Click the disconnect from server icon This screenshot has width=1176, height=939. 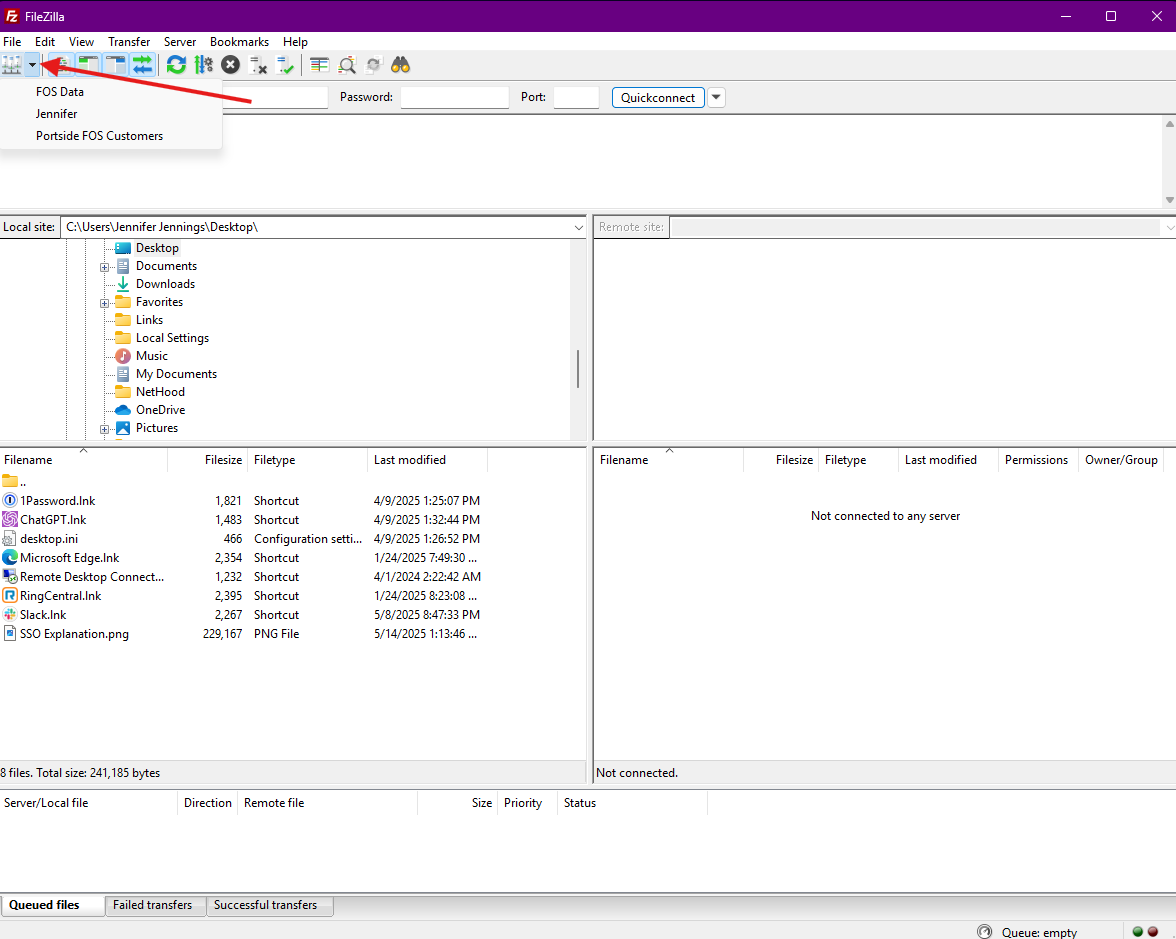pyautogui.click(x=258, y=65)
